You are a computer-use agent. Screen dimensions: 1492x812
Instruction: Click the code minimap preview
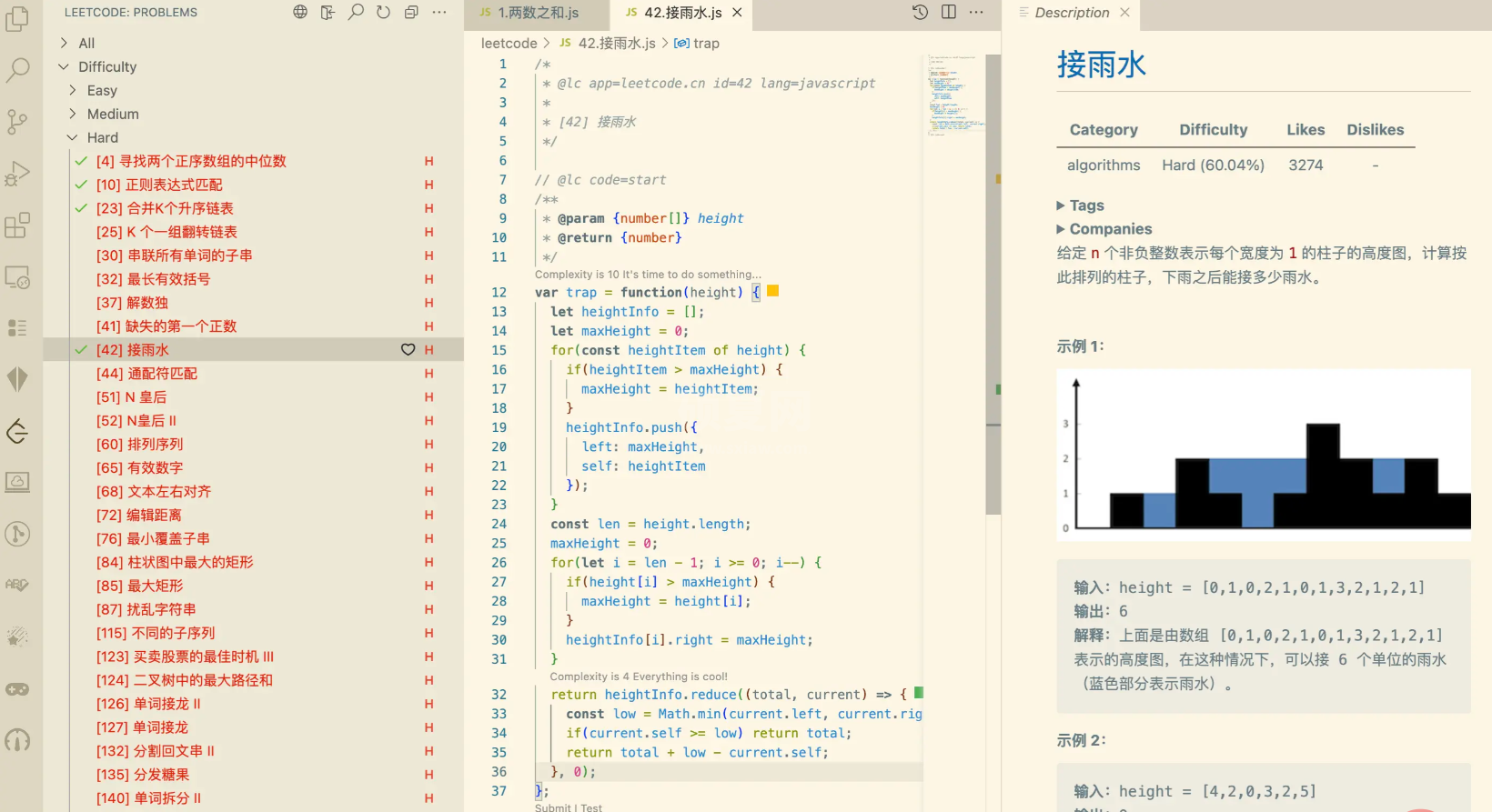coord(955,94)
